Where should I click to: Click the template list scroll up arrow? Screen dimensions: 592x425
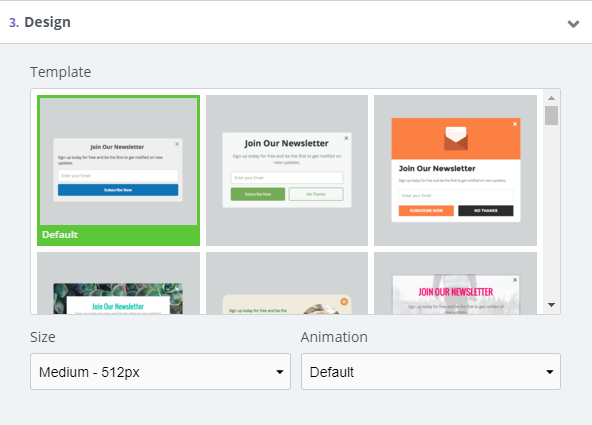coord(551,98)
